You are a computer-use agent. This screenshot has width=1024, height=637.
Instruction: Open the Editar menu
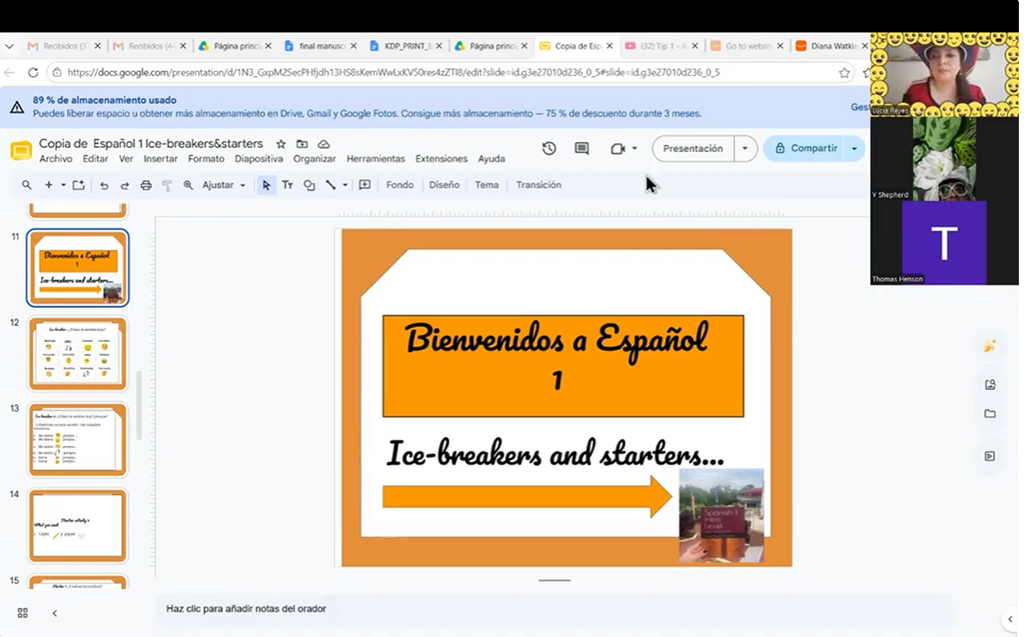pyautogui.click(x=95, y=159)
